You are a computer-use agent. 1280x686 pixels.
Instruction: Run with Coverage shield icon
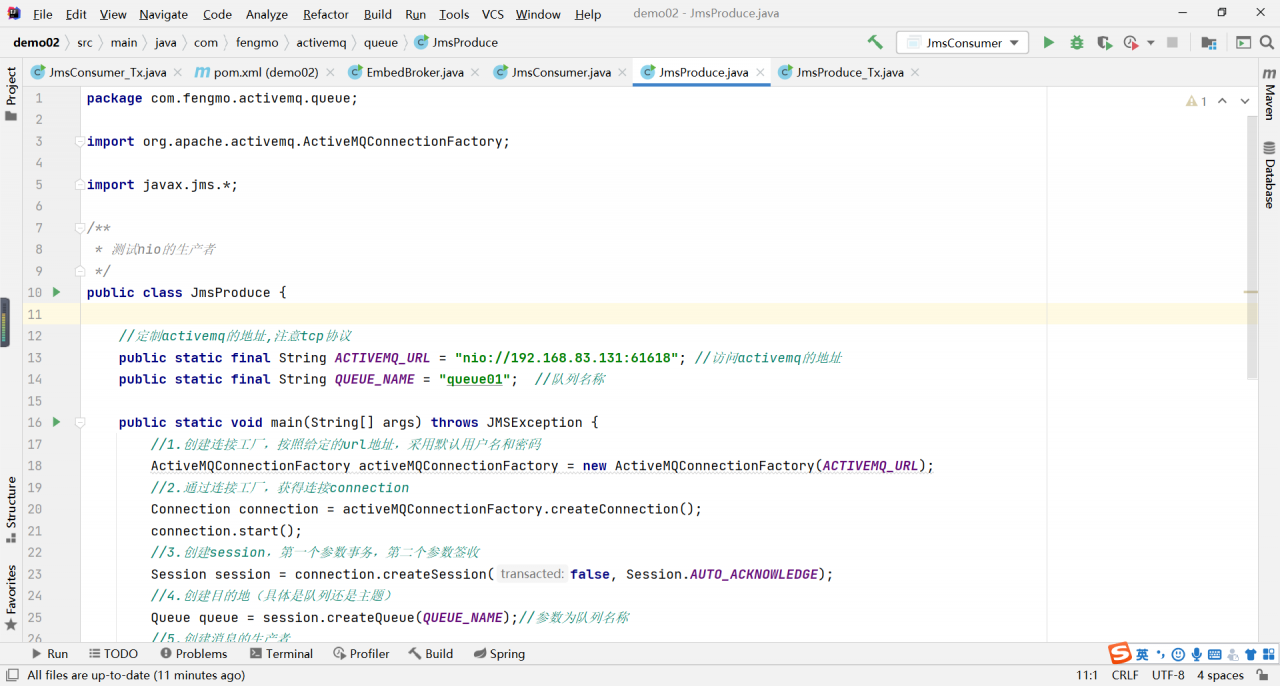(x=1103, y=43)
